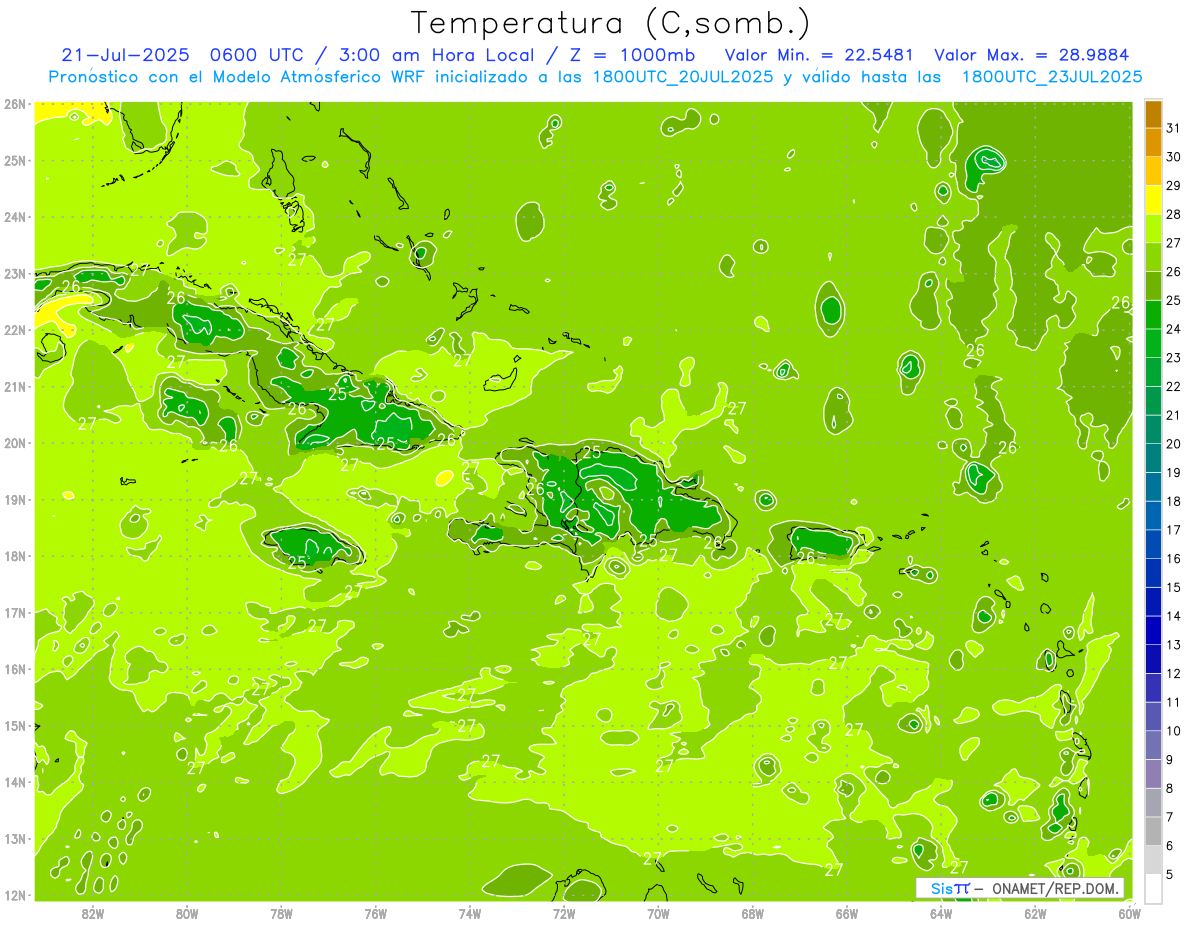Click the color scale label 8

coord(1170,789)
